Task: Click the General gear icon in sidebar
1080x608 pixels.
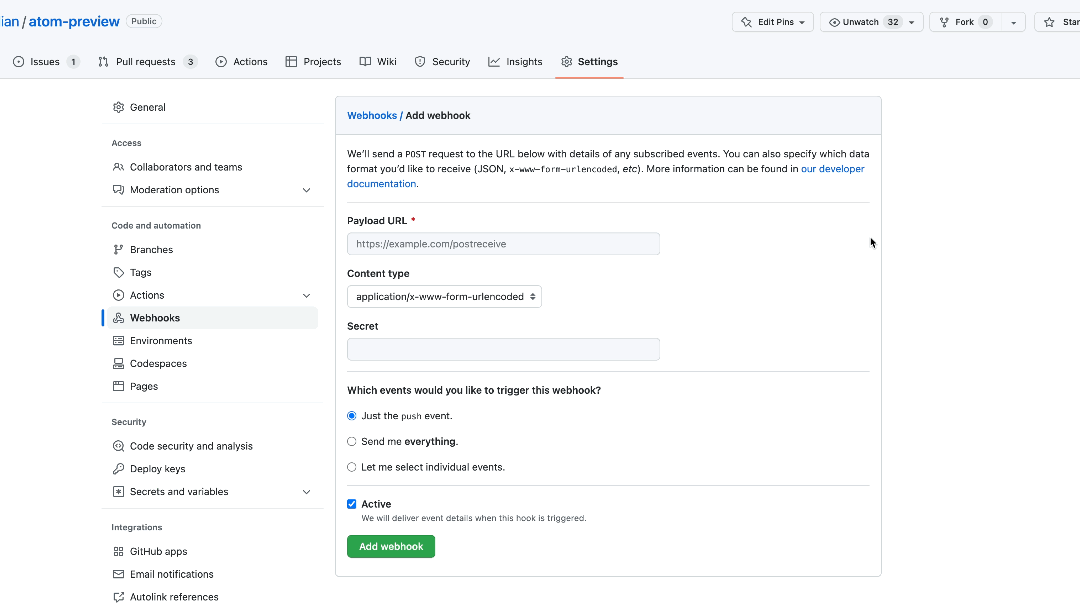Action: 118,107
